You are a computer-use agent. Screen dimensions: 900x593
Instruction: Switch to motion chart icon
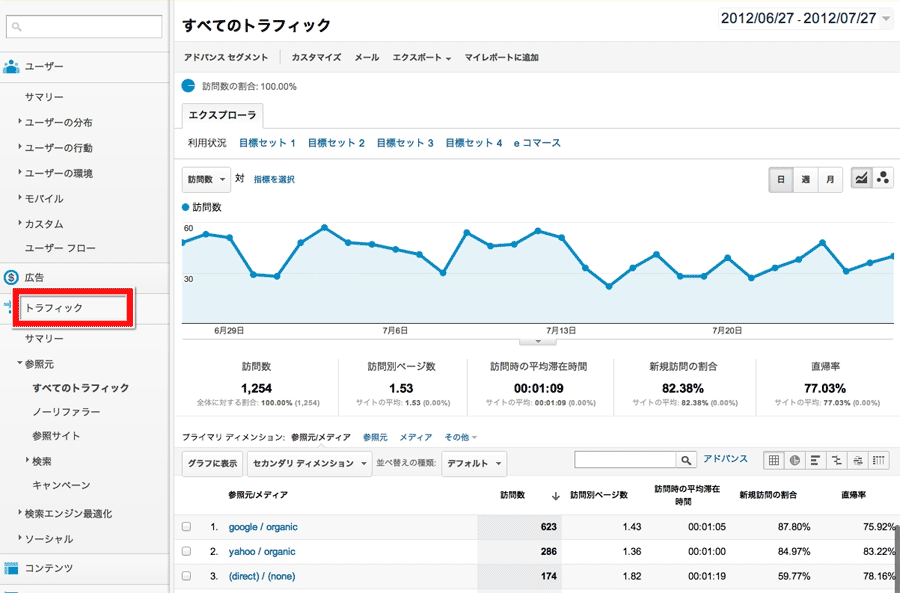[x=883, y=179]
